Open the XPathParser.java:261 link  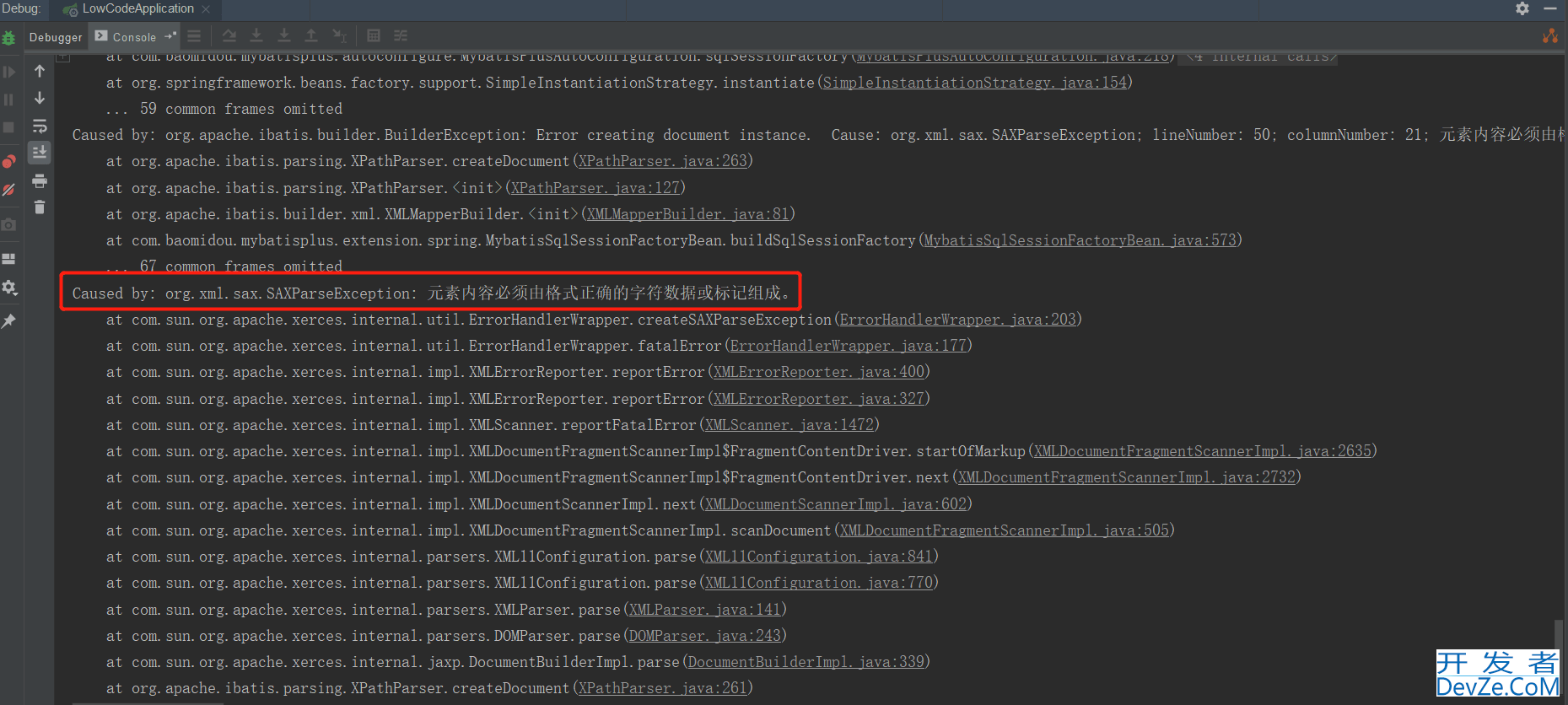(662, 688)
